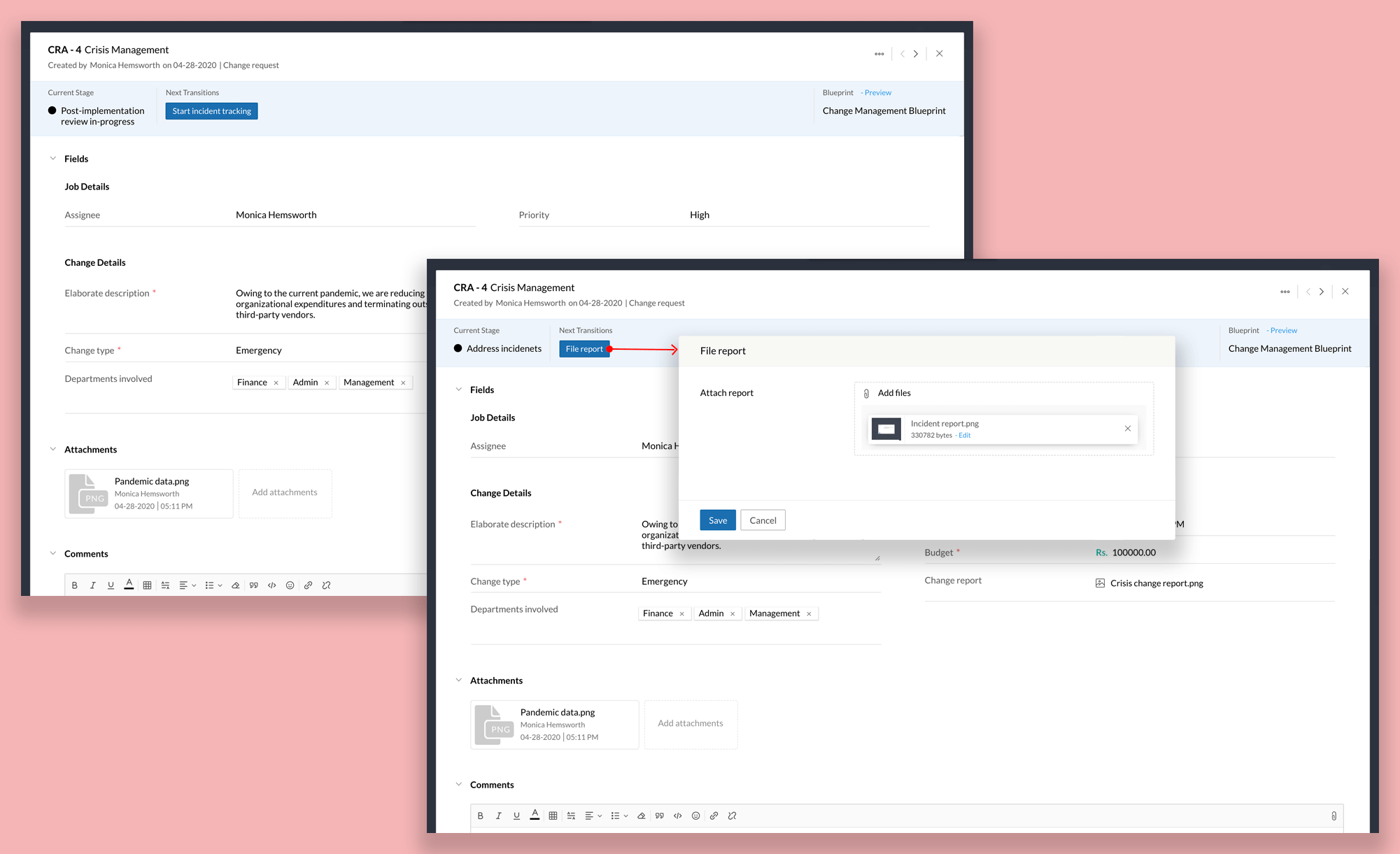Remove Management tag in front window

click(x=809, y=613)
